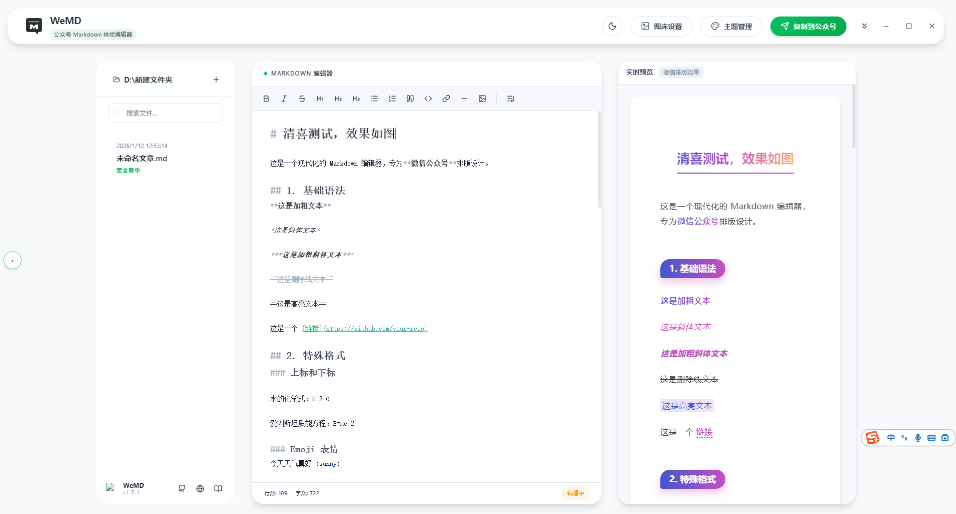Click the strikethrough toolbar icon
This screenshot has height=514, width=956.
(302, 98)
